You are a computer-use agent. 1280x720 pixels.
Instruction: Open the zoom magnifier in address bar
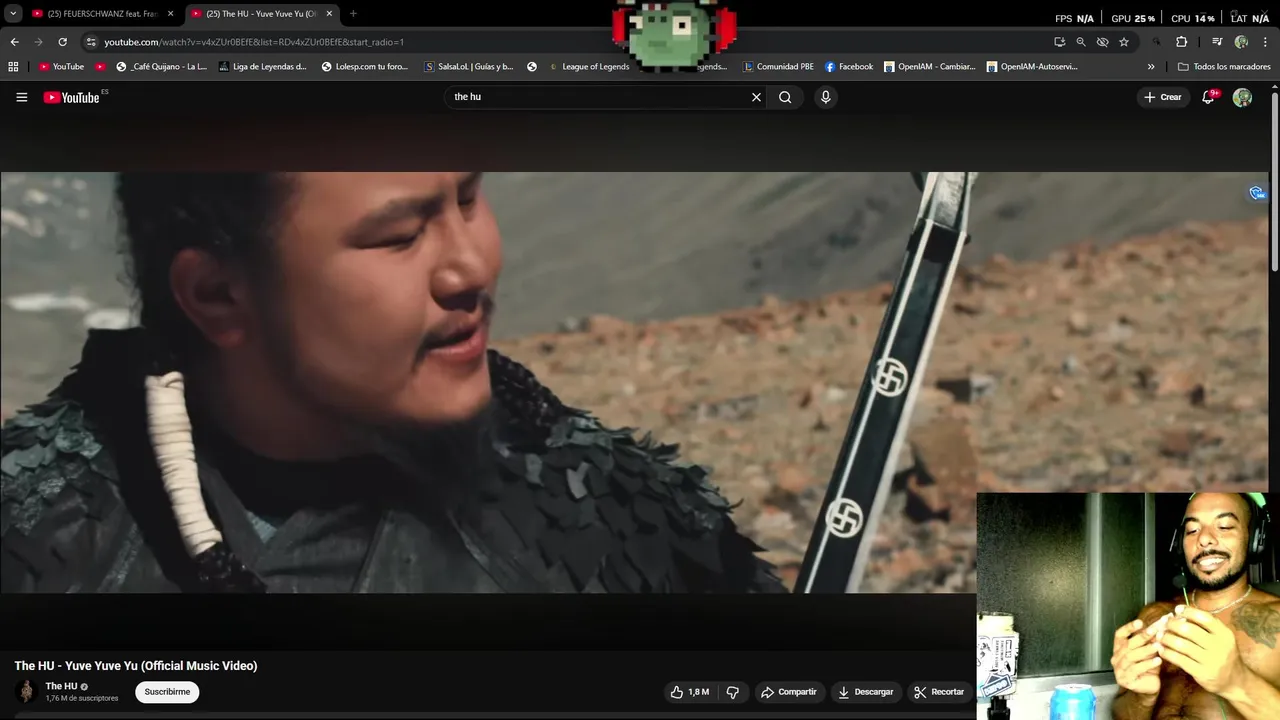click(x=1081, y=42)
